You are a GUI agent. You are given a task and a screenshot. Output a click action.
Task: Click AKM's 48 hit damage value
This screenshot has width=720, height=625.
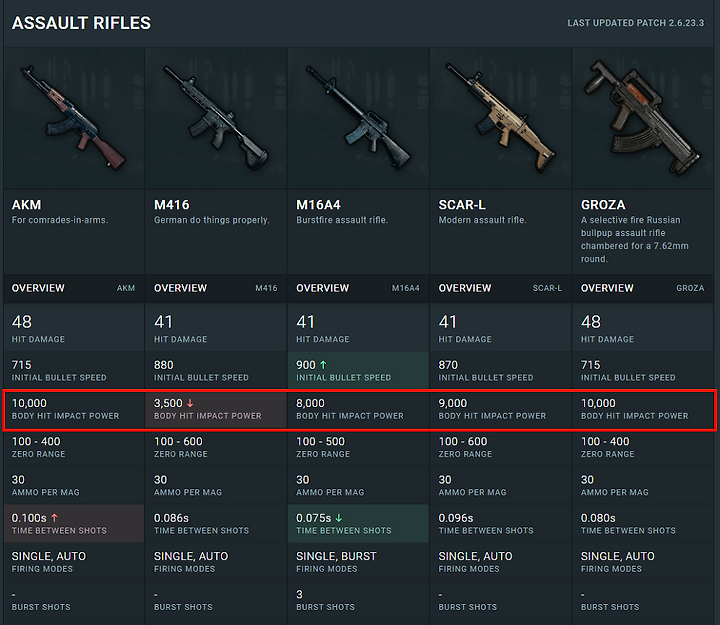pyautogui.click(x=22, y=322)
